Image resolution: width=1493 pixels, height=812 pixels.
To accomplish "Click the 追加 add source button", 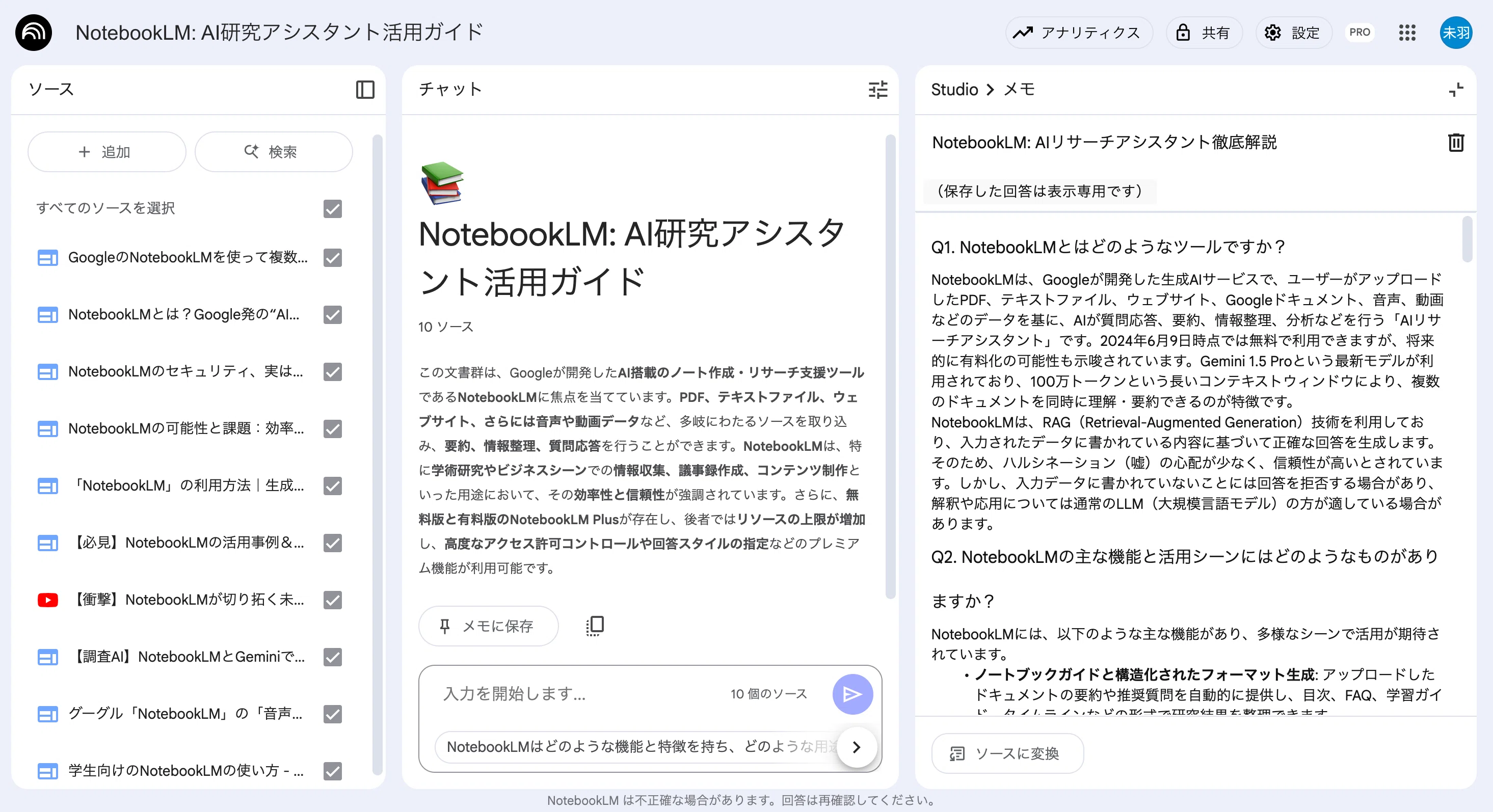I will click(106, 152).
